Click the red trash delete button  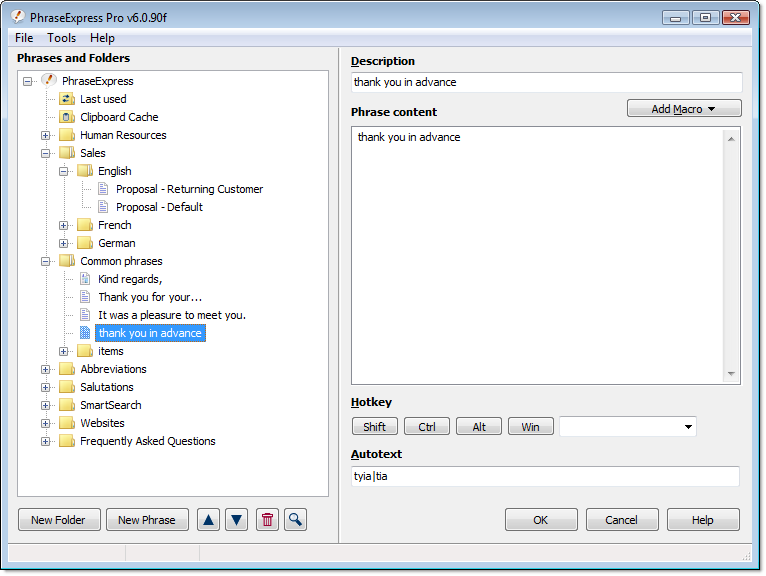pos(267,520)
